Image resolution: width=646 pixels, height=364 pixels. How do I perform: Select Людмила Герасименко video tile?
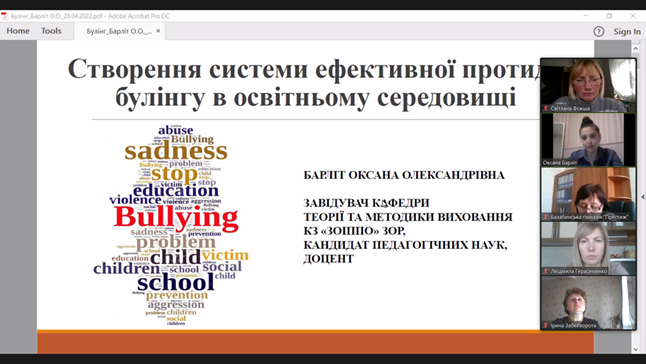point(588,248)
